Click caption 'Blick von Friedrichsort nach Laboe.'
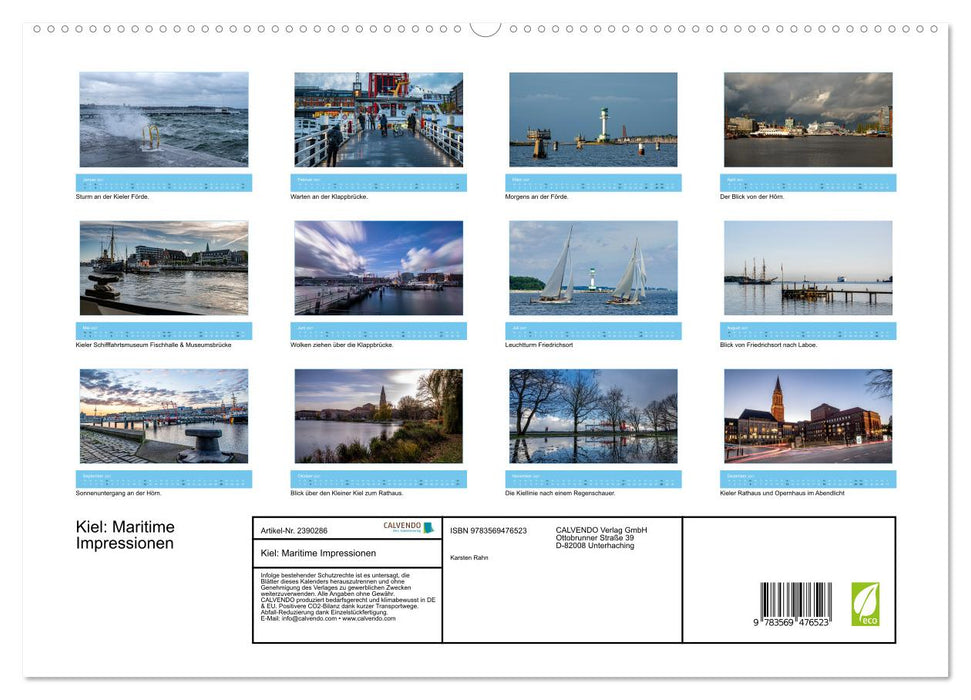Image resolution: width=971 pixels, height=700 pixels. 769,345
